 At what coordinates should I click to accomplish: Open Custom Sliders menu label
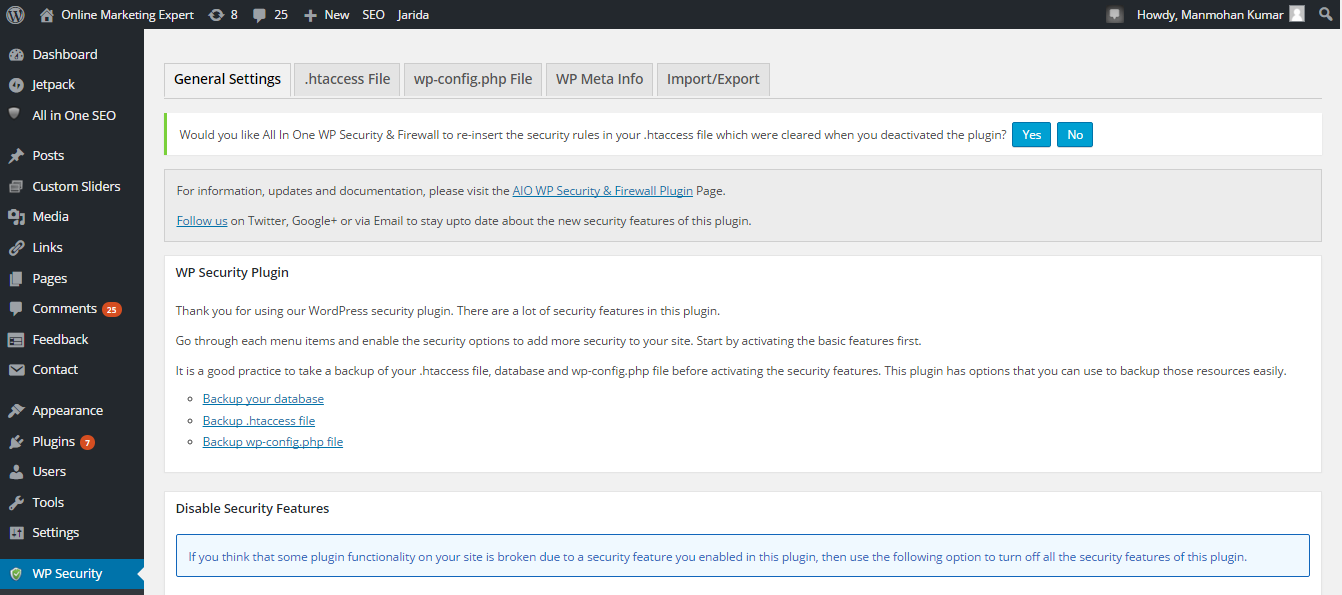[x=76, y=187]
